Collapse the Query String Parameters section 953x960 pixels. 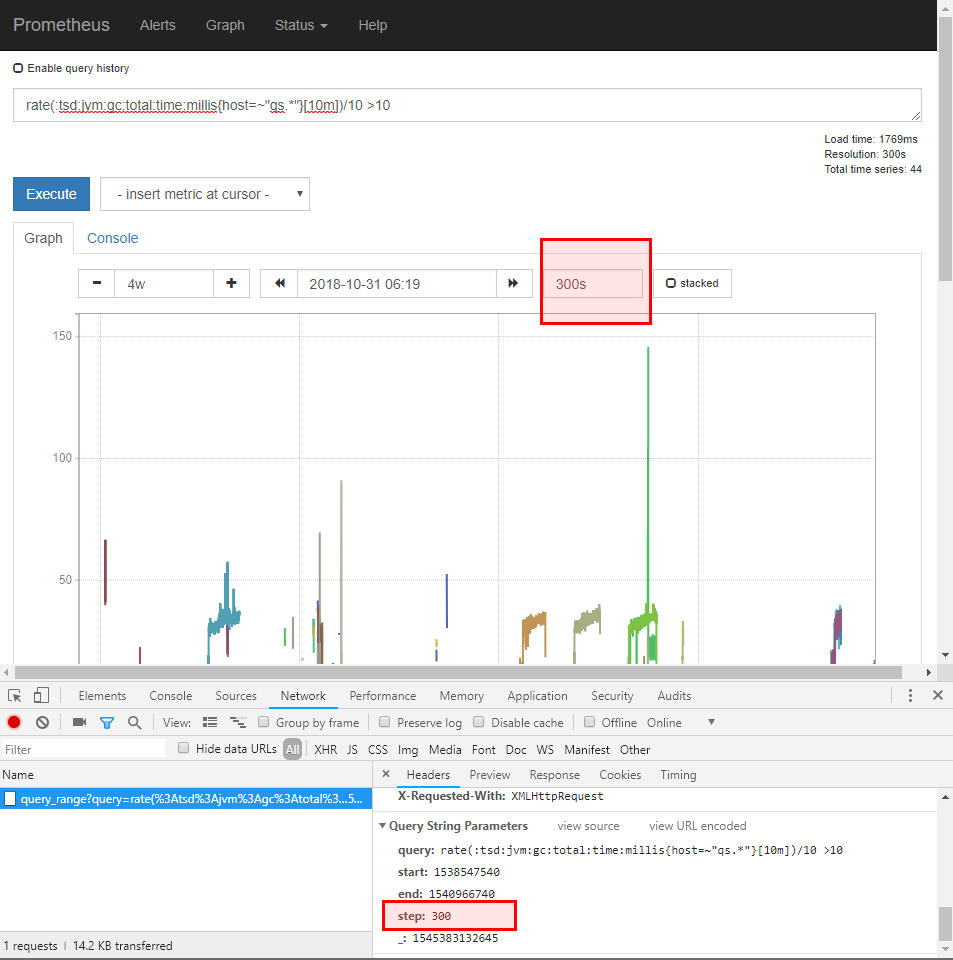pos(383,825)
